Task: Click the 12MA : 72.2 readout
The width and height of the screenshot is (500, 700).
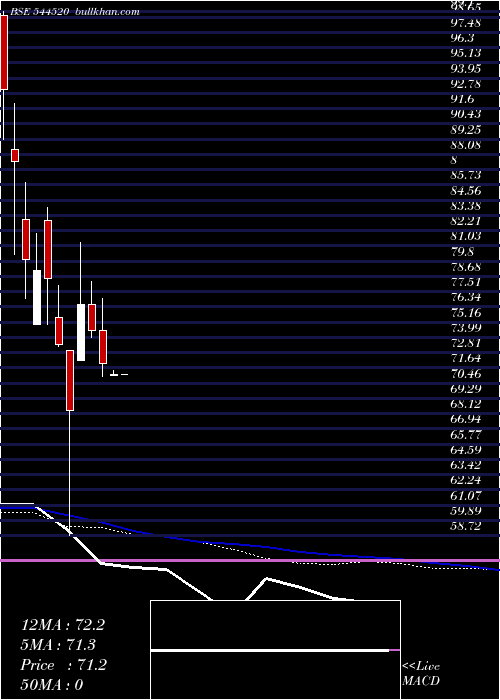Action: pyautogui.click(x=63, y=625)
